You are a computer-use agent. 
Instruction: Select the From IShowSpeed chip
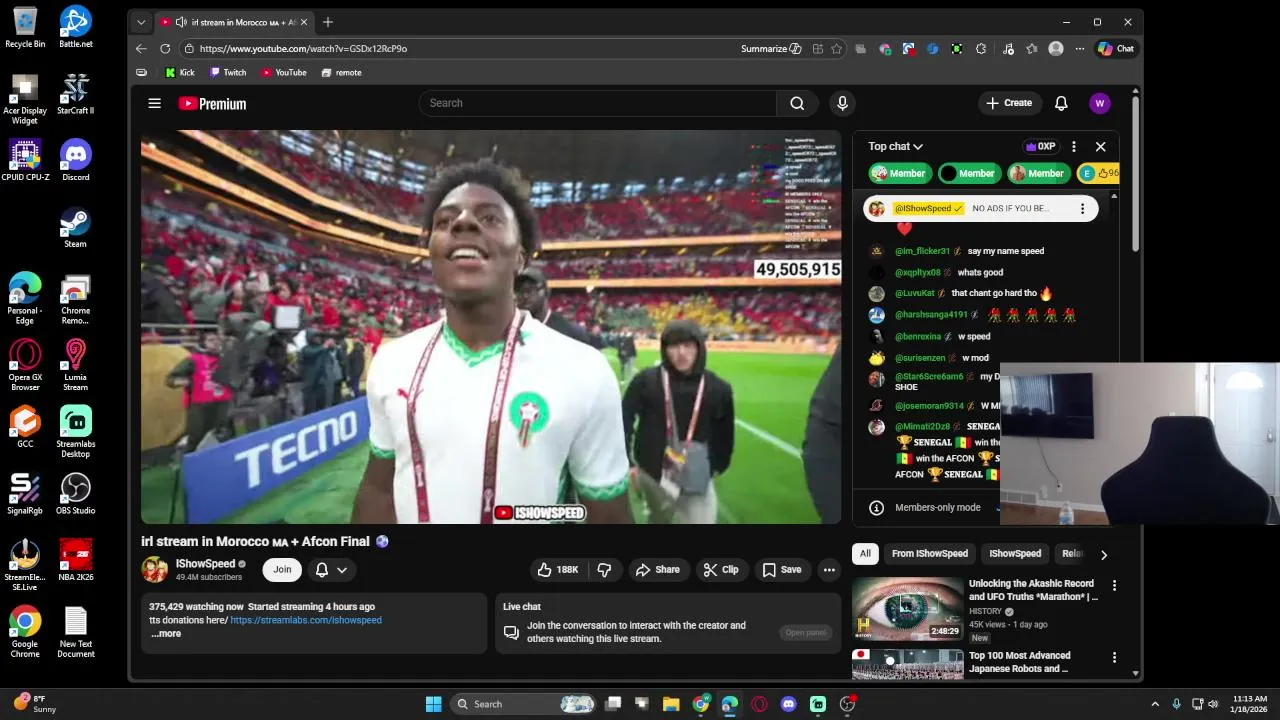[930, 553]
